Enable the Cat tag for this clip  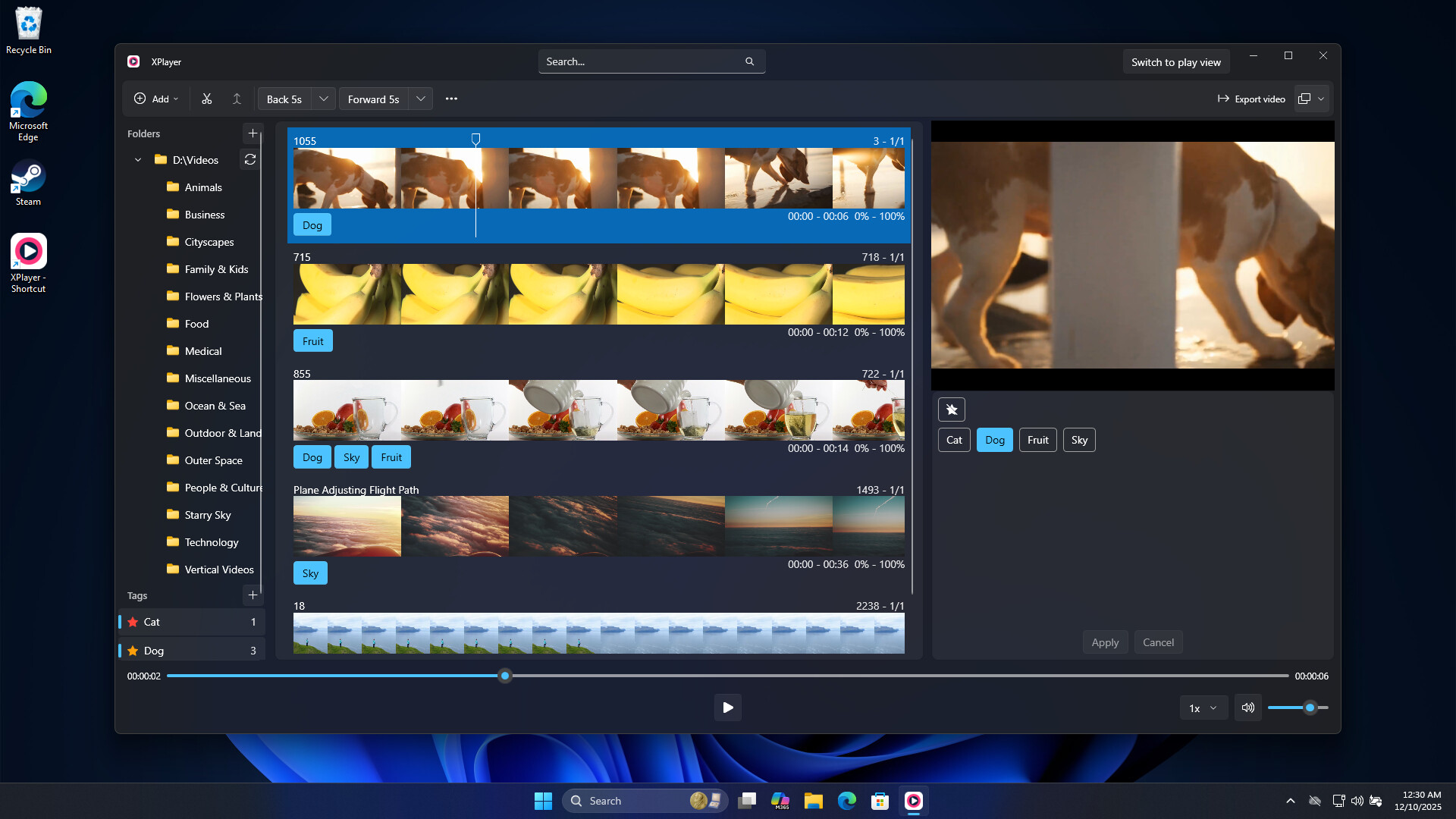point(953,440)
